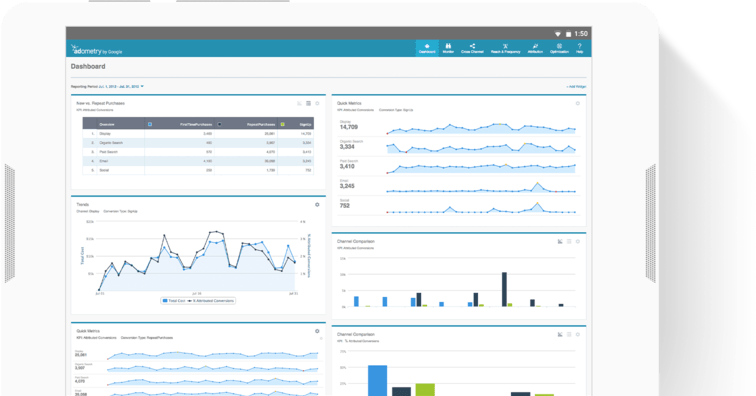The image size is (756, 396).
Task: Click 25,061 Display value in bottom Quick Metrics
Action: click(x=81, y=355)
